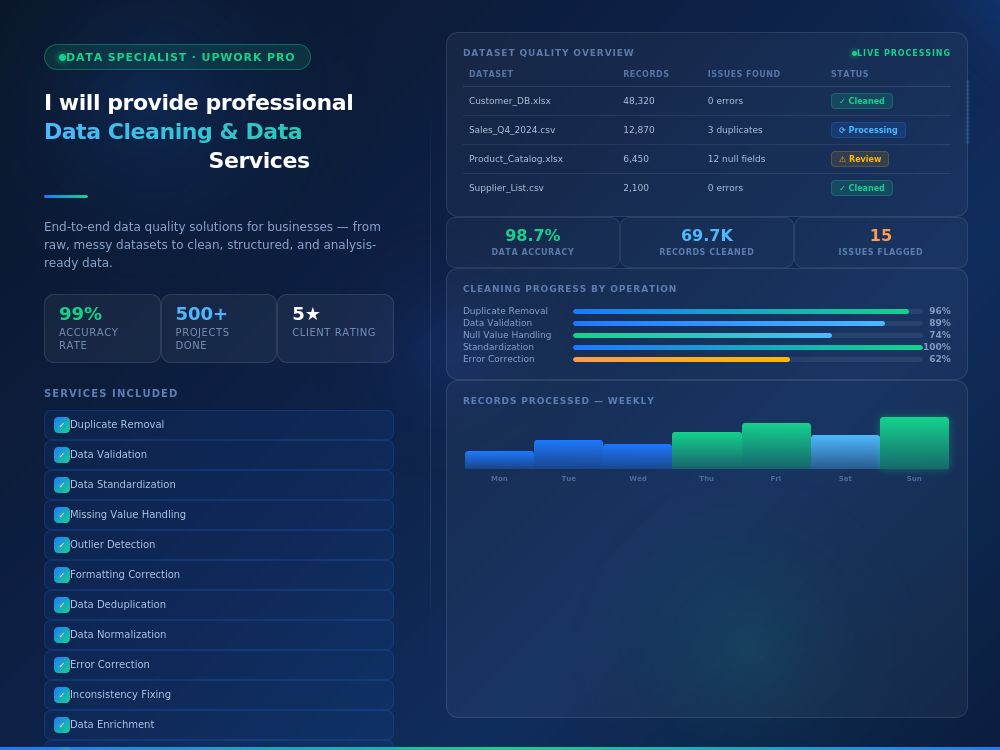Click the Cleaning Progress By Operation heading
The image size is (1000, 750).
coord(570,289)
